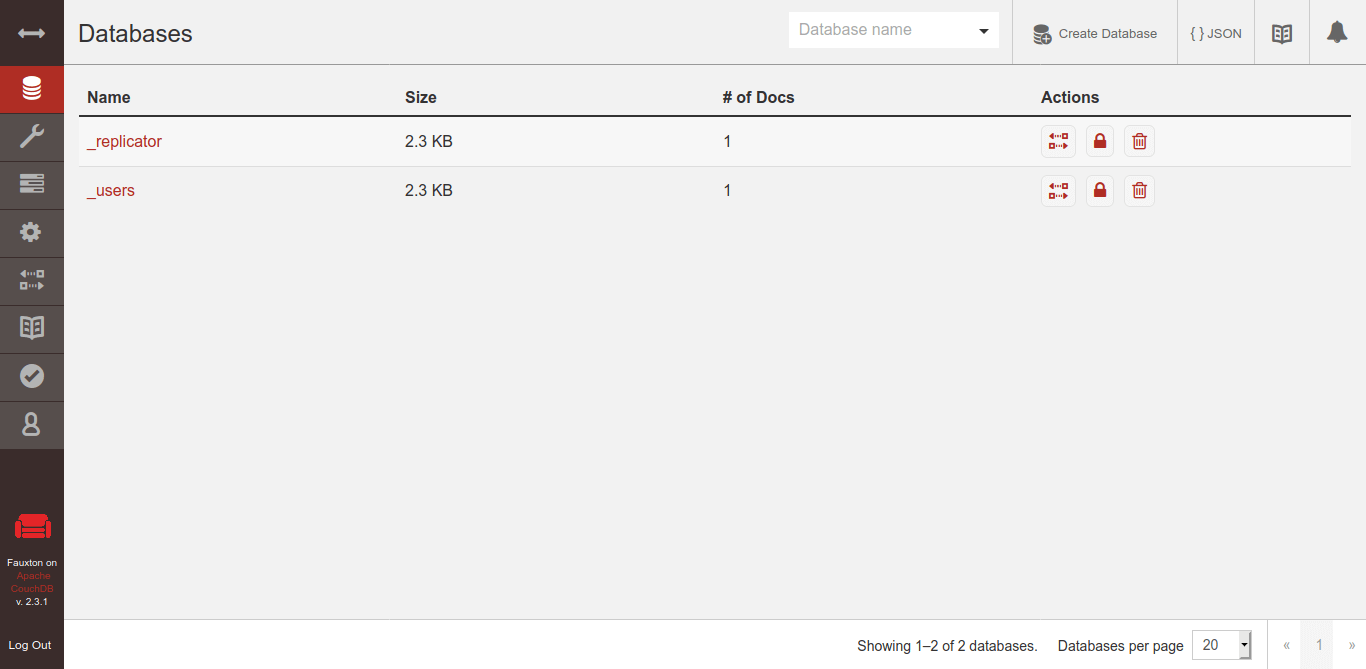Open the _users database
The image size is (1366, 669).
[111, 191]
